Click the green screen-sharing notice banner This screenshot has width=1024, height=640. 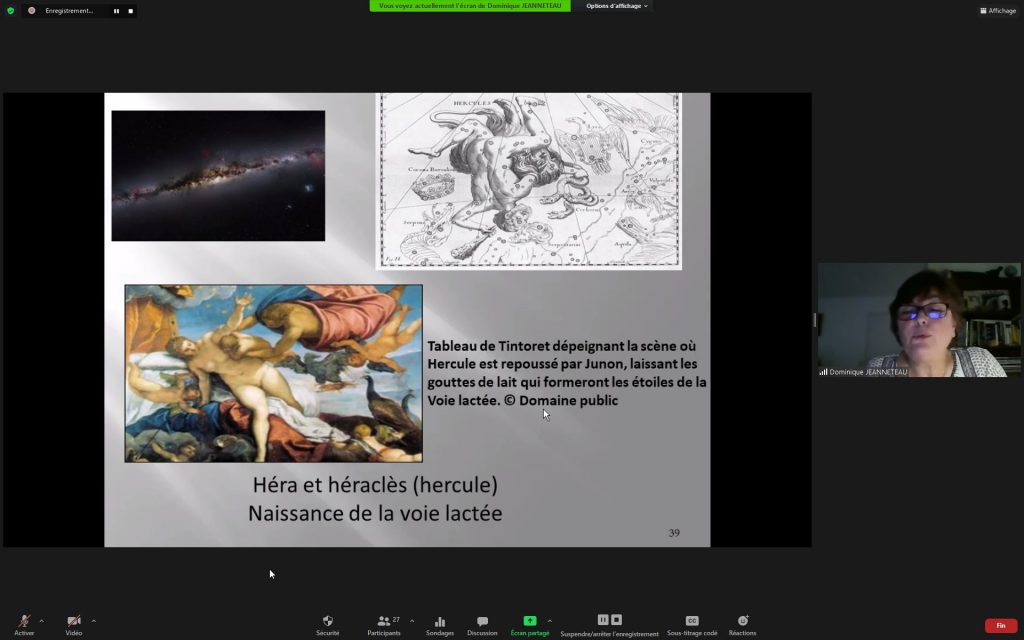(470, 6)
